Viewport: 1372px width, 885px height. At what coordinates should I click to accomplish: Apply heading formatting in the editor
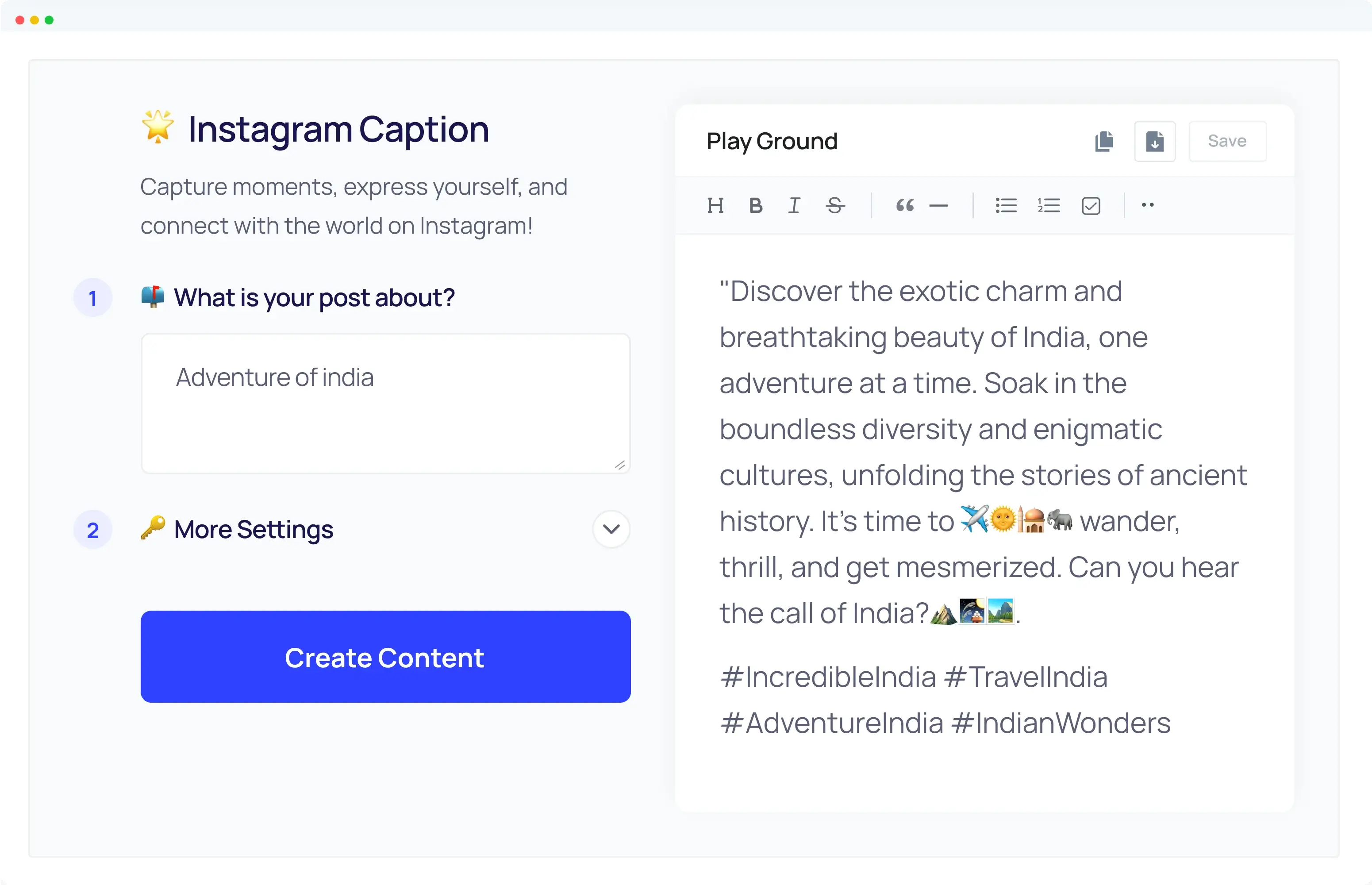pyautogui.click(x=716, y=205)
